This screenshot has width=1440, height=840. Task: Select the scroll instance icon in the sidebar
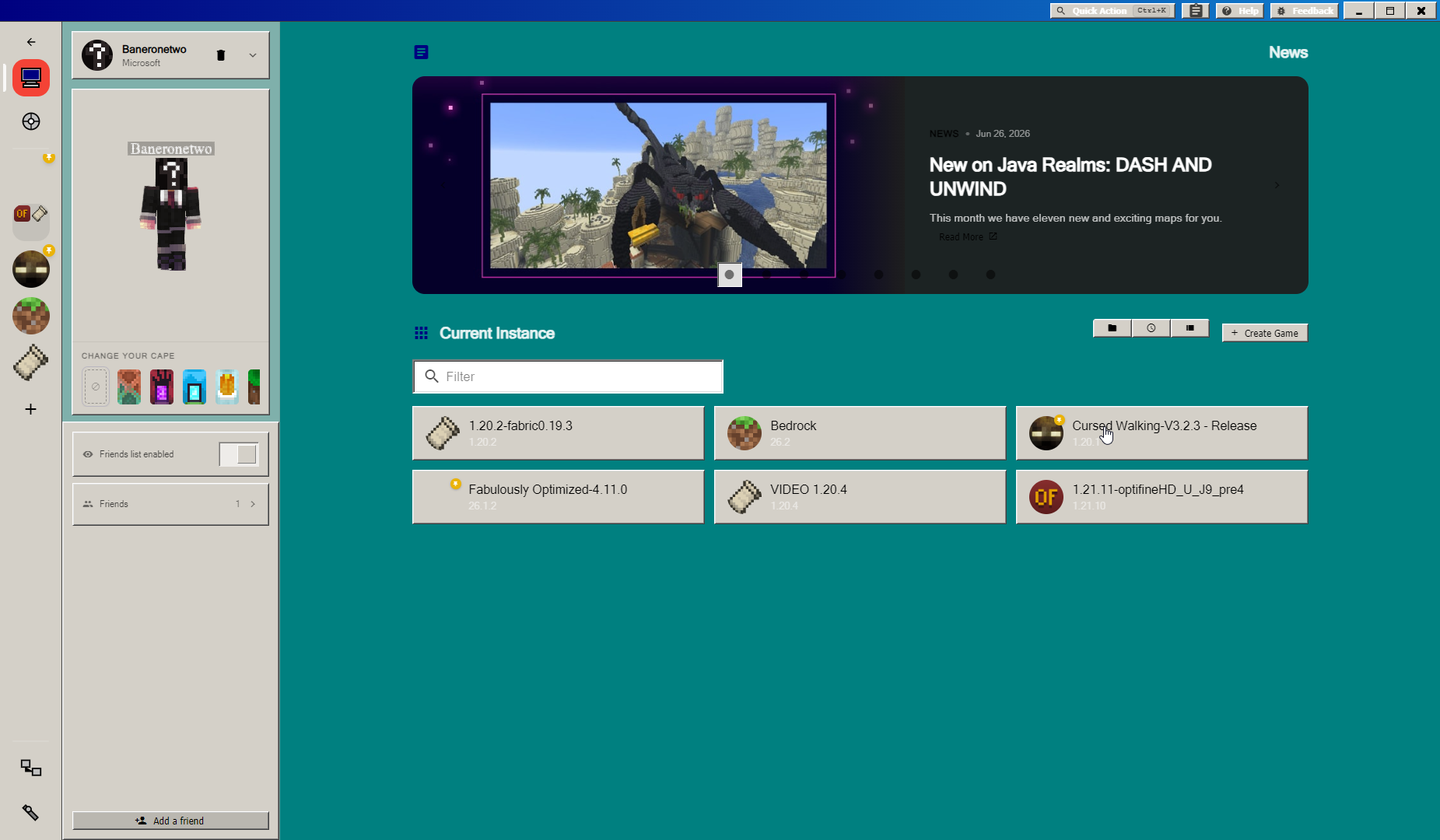click(31, 362)
